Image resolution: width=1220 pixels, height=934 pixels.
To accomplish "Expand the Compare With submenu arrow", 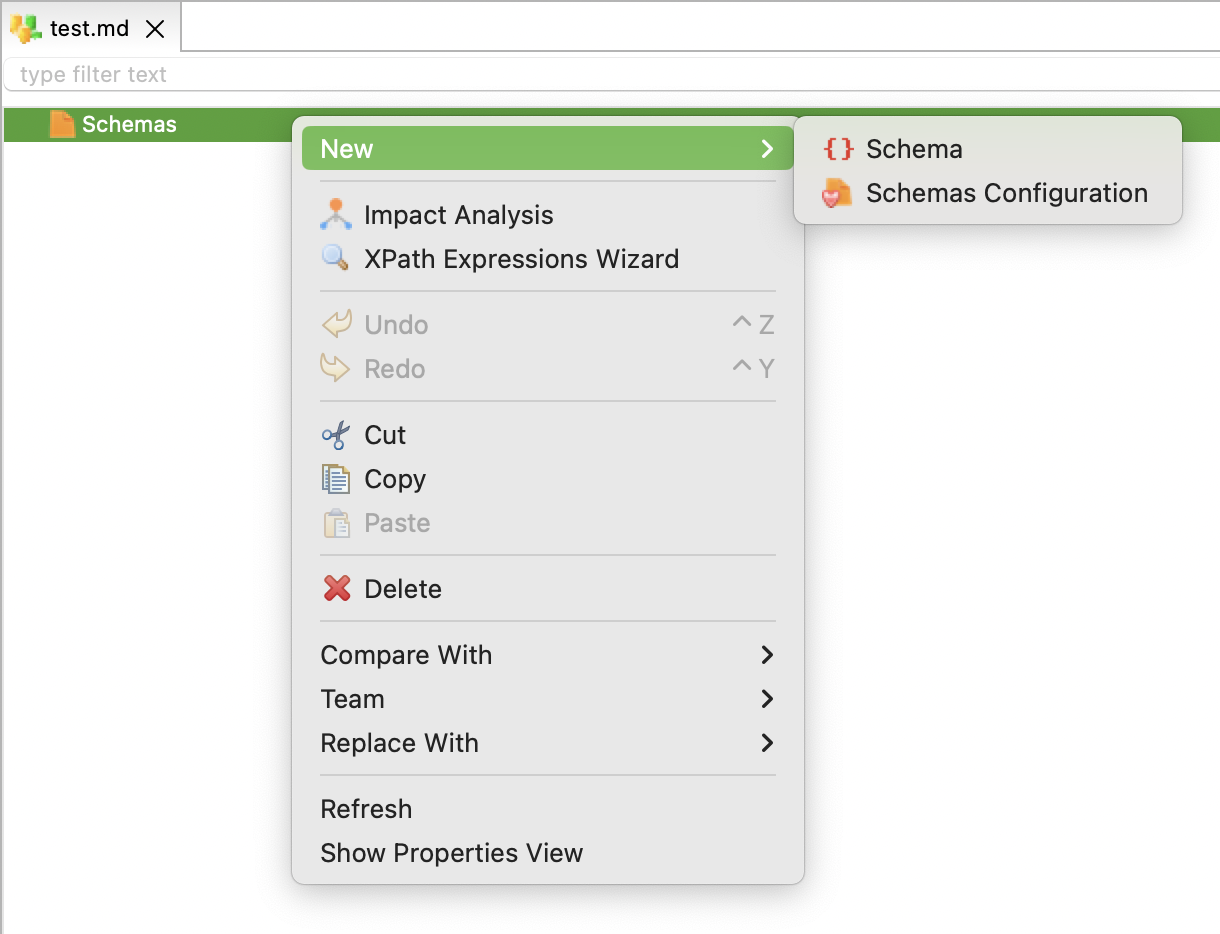I will pos(767,655).
